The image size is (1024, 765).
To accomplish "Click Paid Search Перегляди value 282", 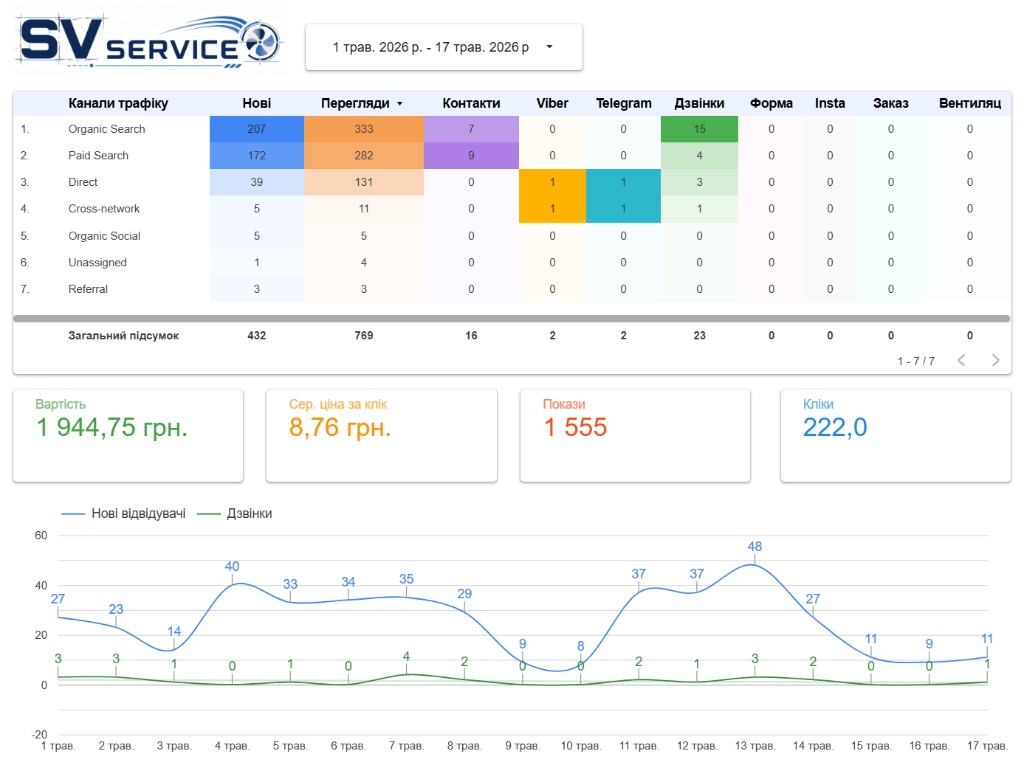I will (364, 155).
